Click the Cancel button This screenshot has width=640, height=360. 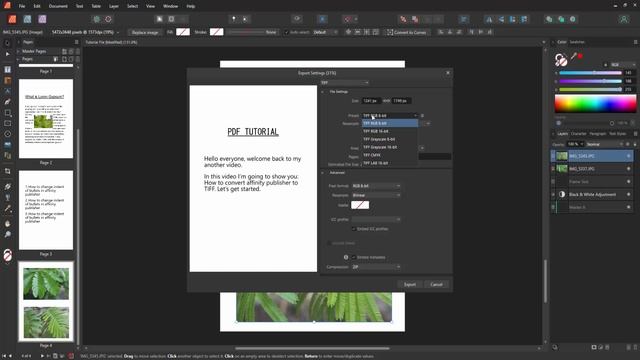436,284
